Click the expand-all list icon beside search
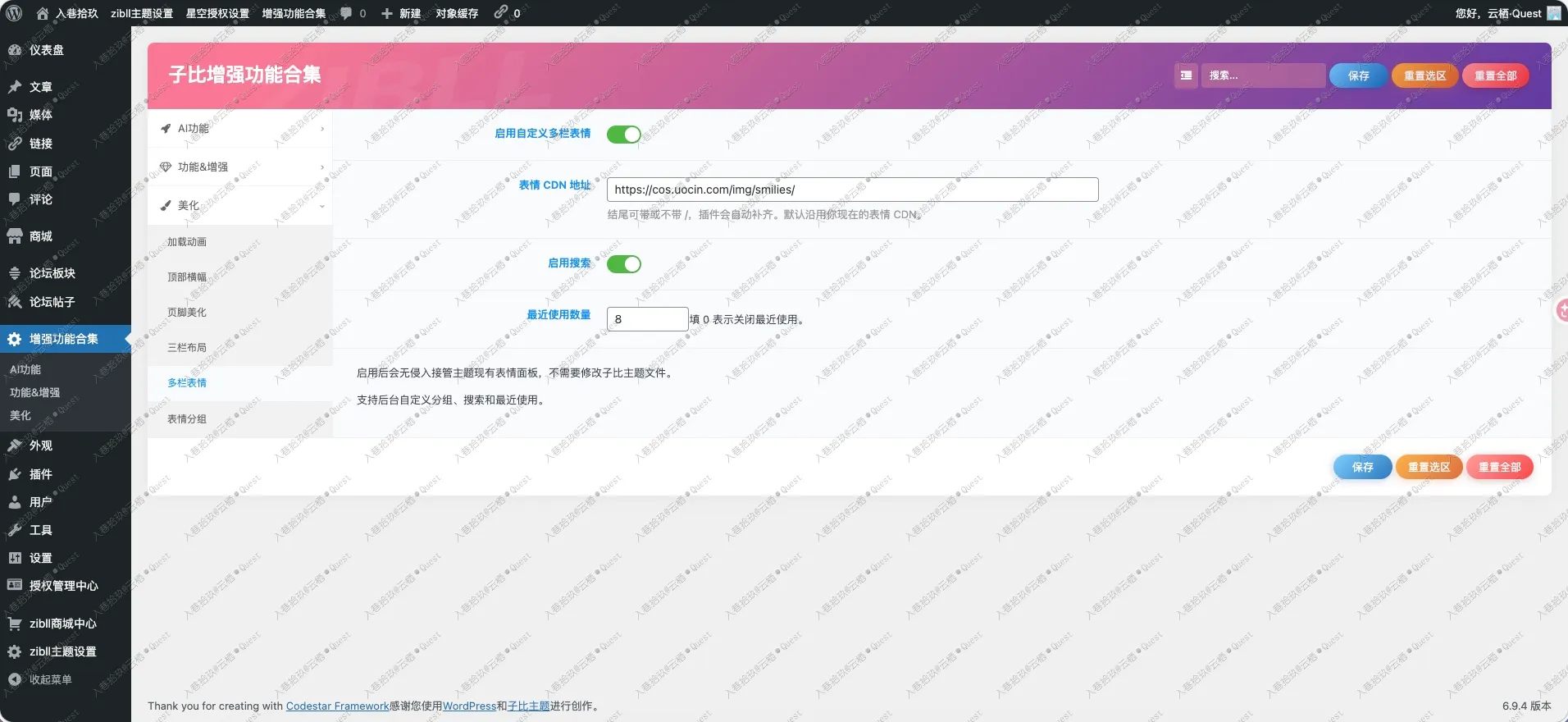This screenshot has height=722, width=1568. 1186,75
